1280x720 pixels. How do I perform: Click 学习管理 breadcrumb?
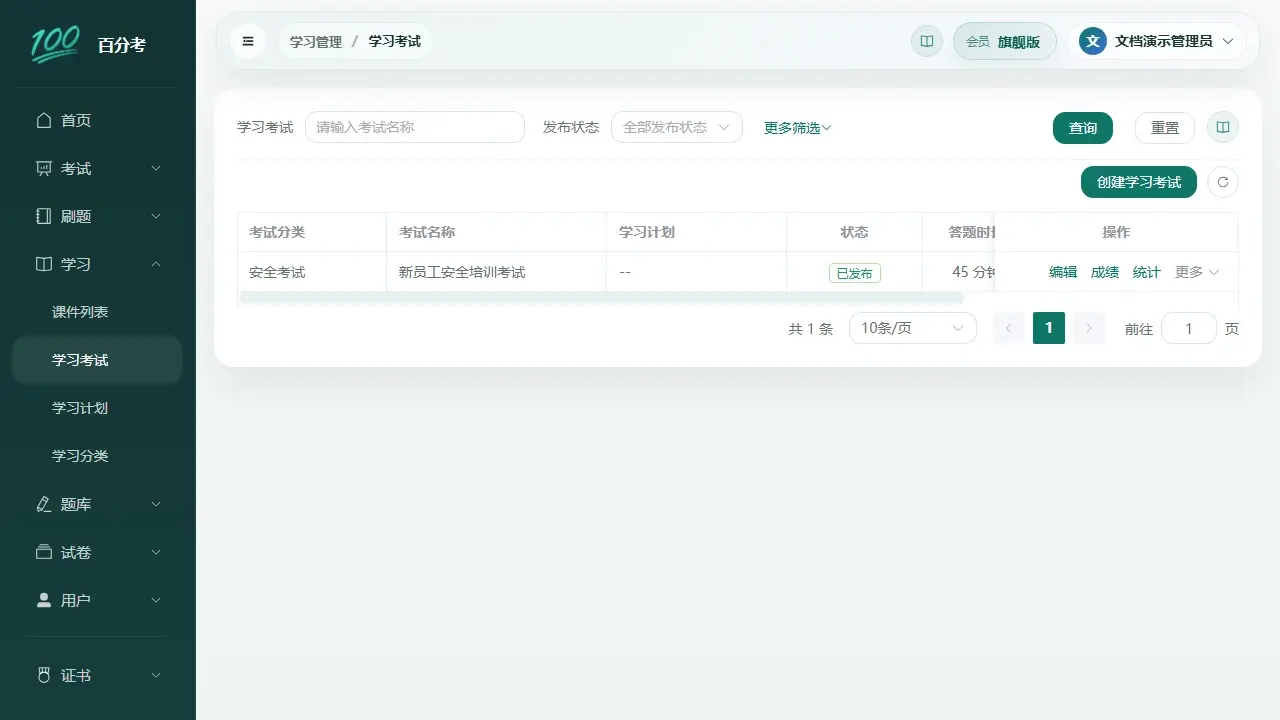[x=316, y=42]
